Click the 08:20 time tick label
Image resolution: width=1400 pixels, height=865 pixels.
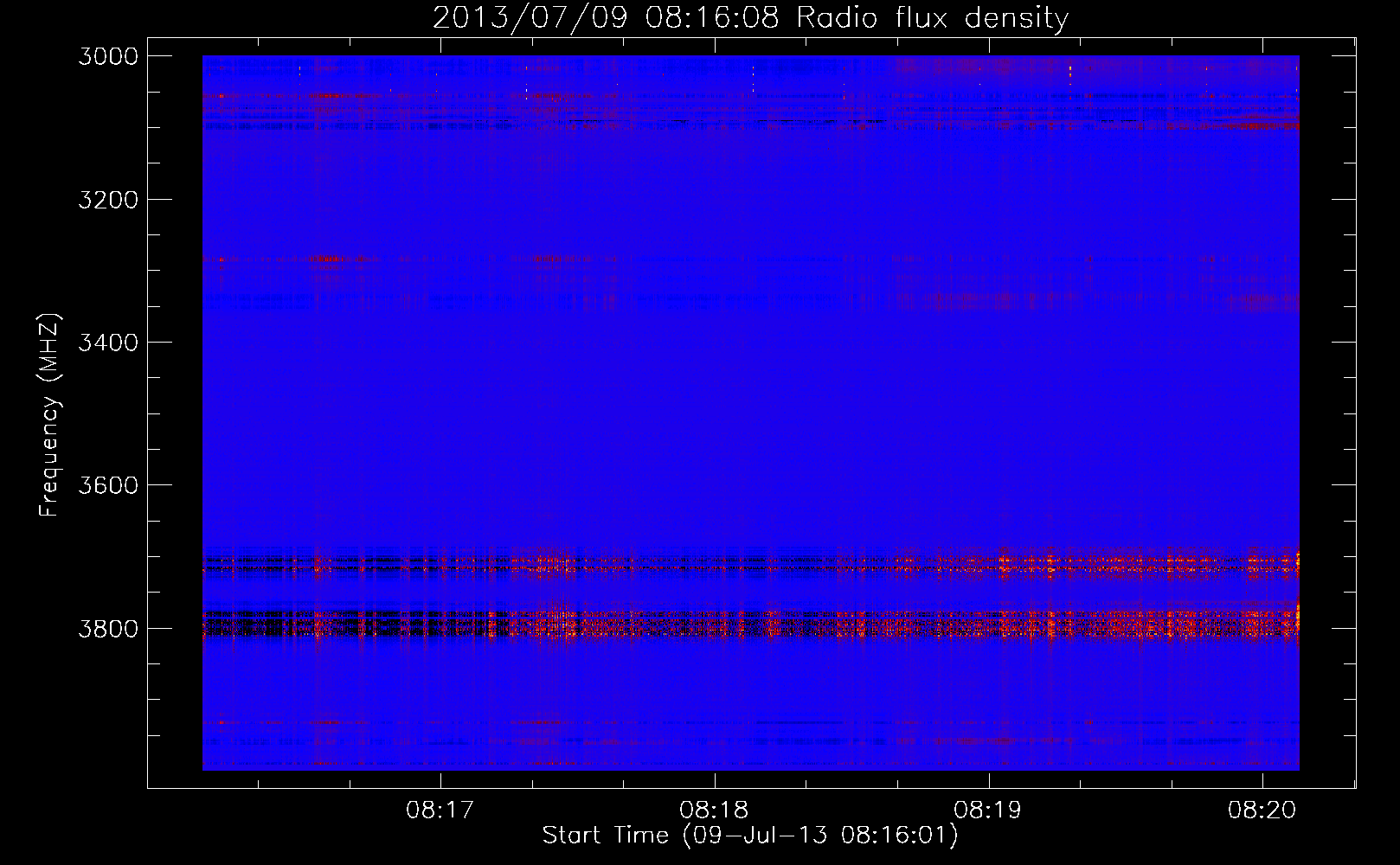(1262, 811)
